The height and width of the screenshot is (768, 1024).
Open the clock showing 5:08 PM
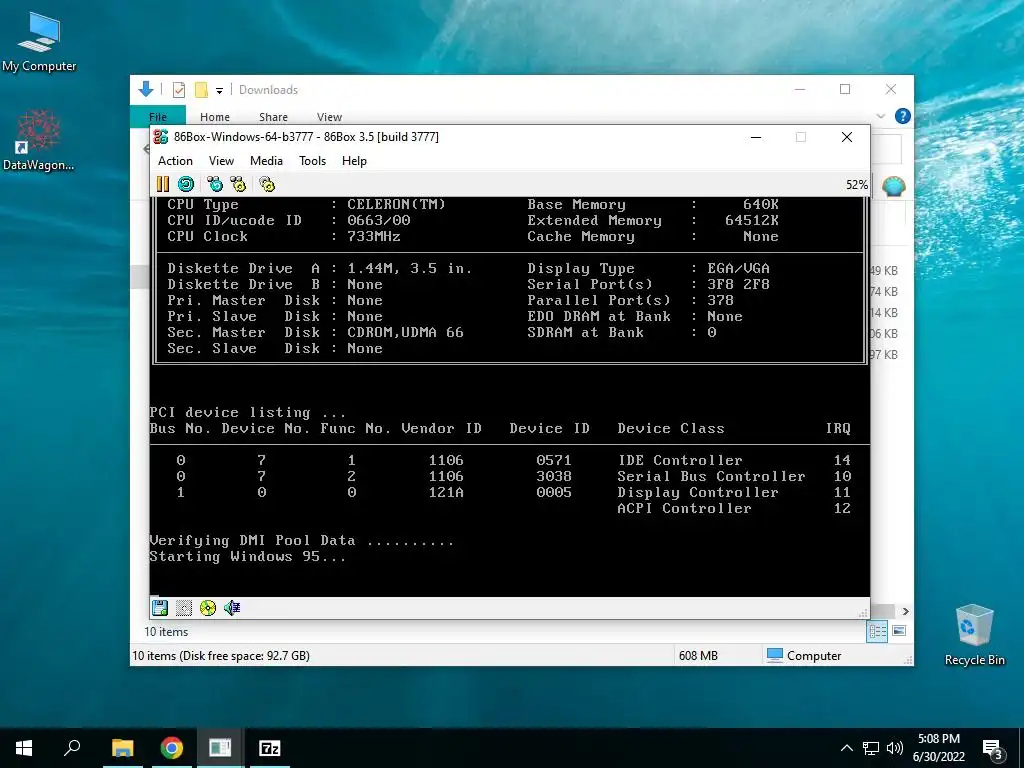(x=938, y=748)
